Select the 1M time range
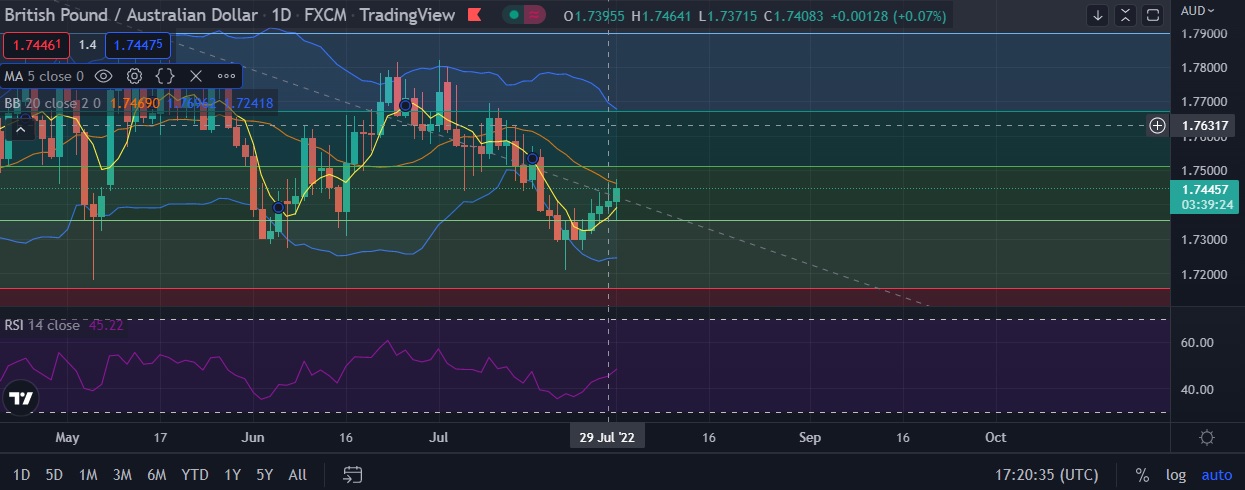Viewport: 1245px width, 490px height. 88,474
